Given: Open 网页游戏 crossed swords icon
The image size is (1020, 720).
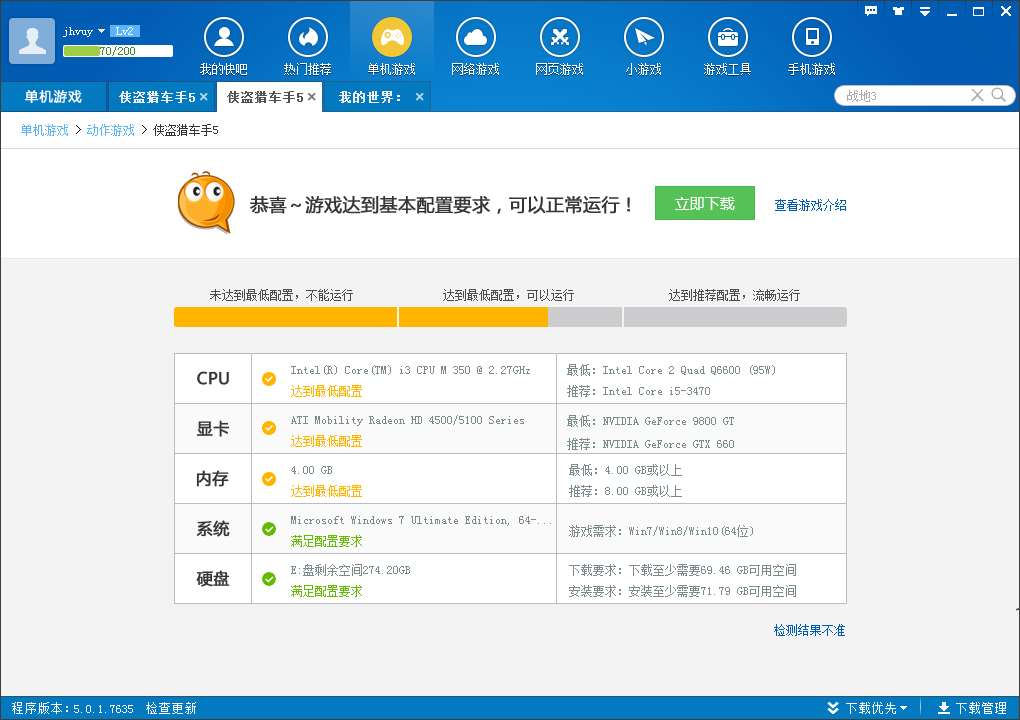Looking at the screenshot, I should (x=559, y=38).
